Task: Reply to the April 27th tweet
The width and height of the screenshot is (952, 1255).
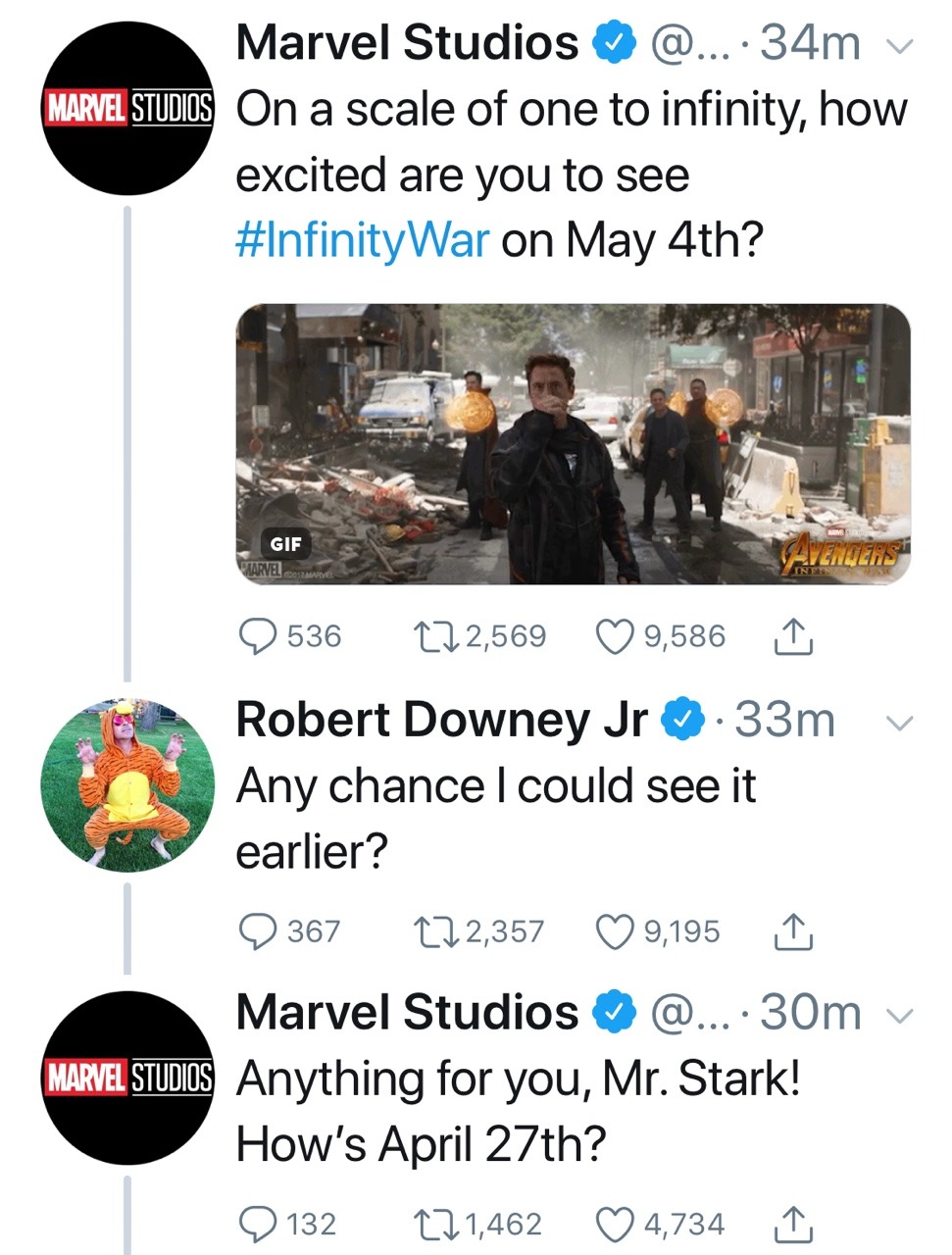Action: [x=259, y=1224]
